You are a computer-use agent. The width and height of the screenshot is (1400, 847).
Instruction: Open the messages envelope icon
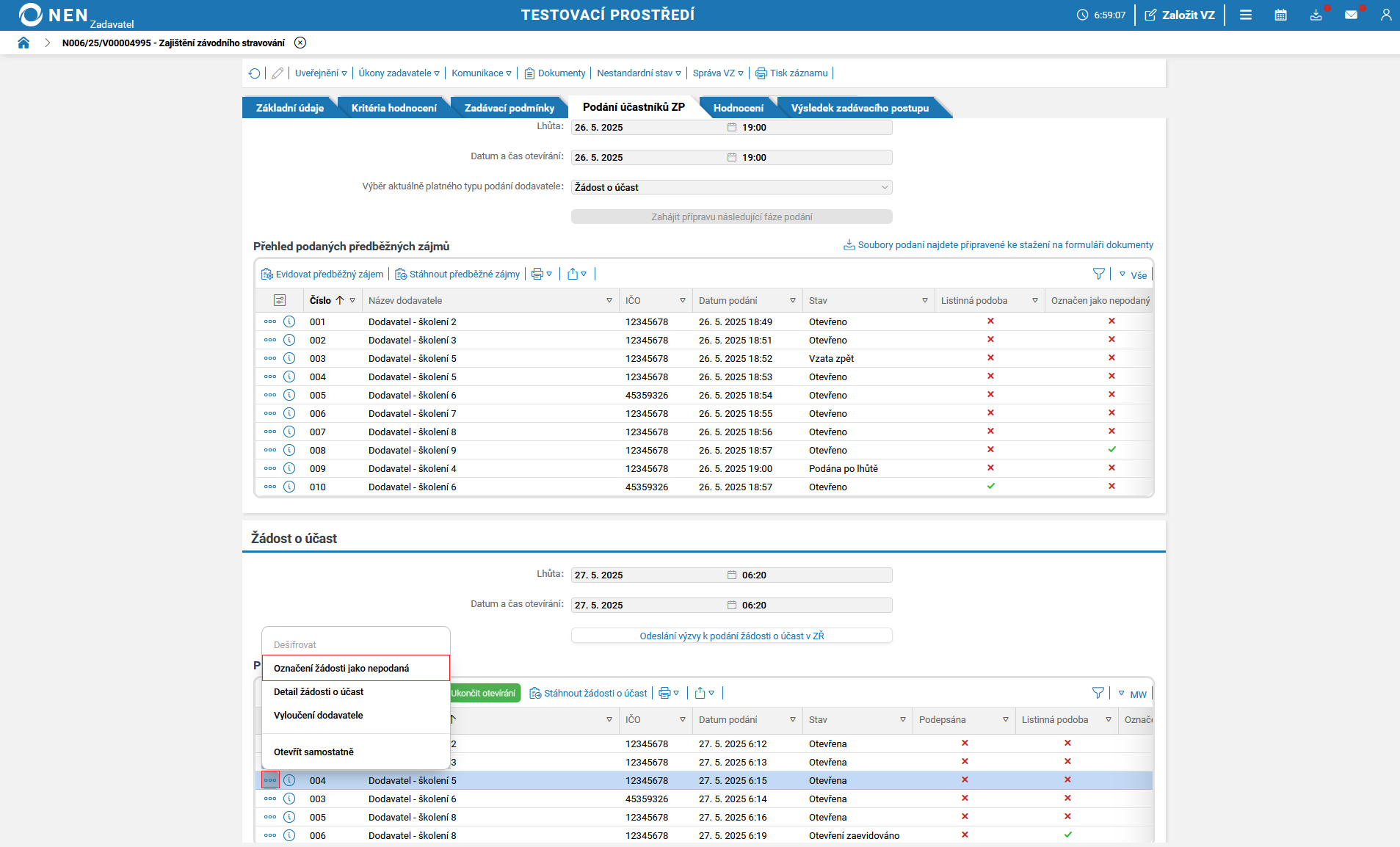pyautogui.click(x=1351, y=15)
